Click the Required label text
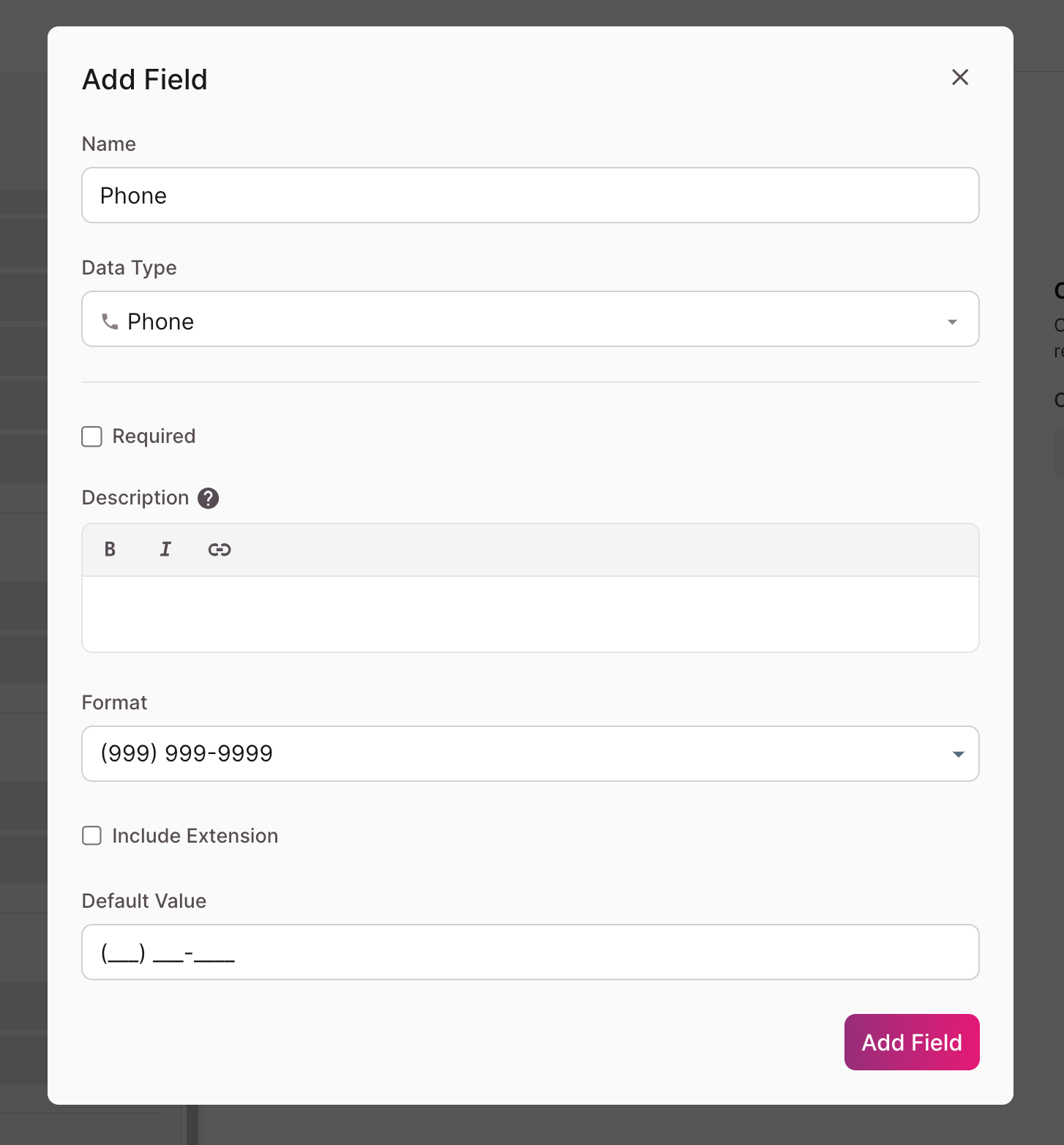The image size is (1064, 1145). [154, 436]
